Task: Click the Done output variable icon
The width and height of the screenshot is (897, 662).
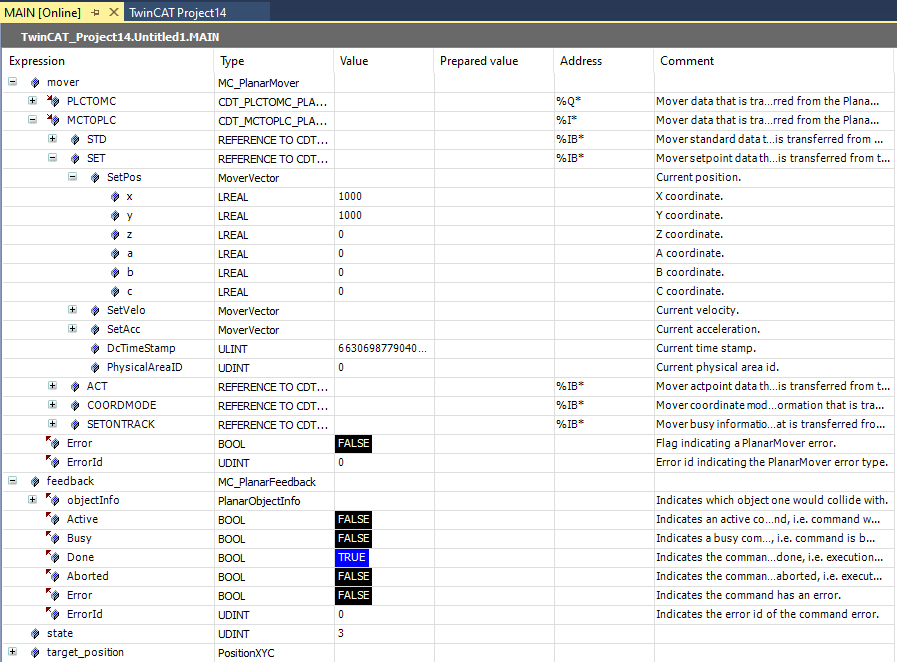Action: [53, 557]
